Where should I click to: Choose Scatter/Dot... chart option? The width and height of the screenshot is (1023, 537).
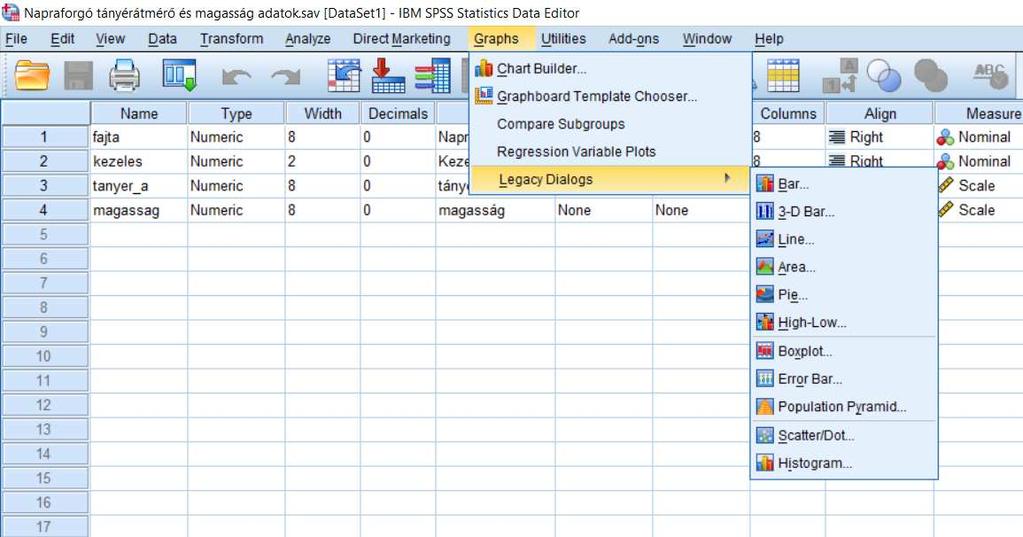point(816,435)
